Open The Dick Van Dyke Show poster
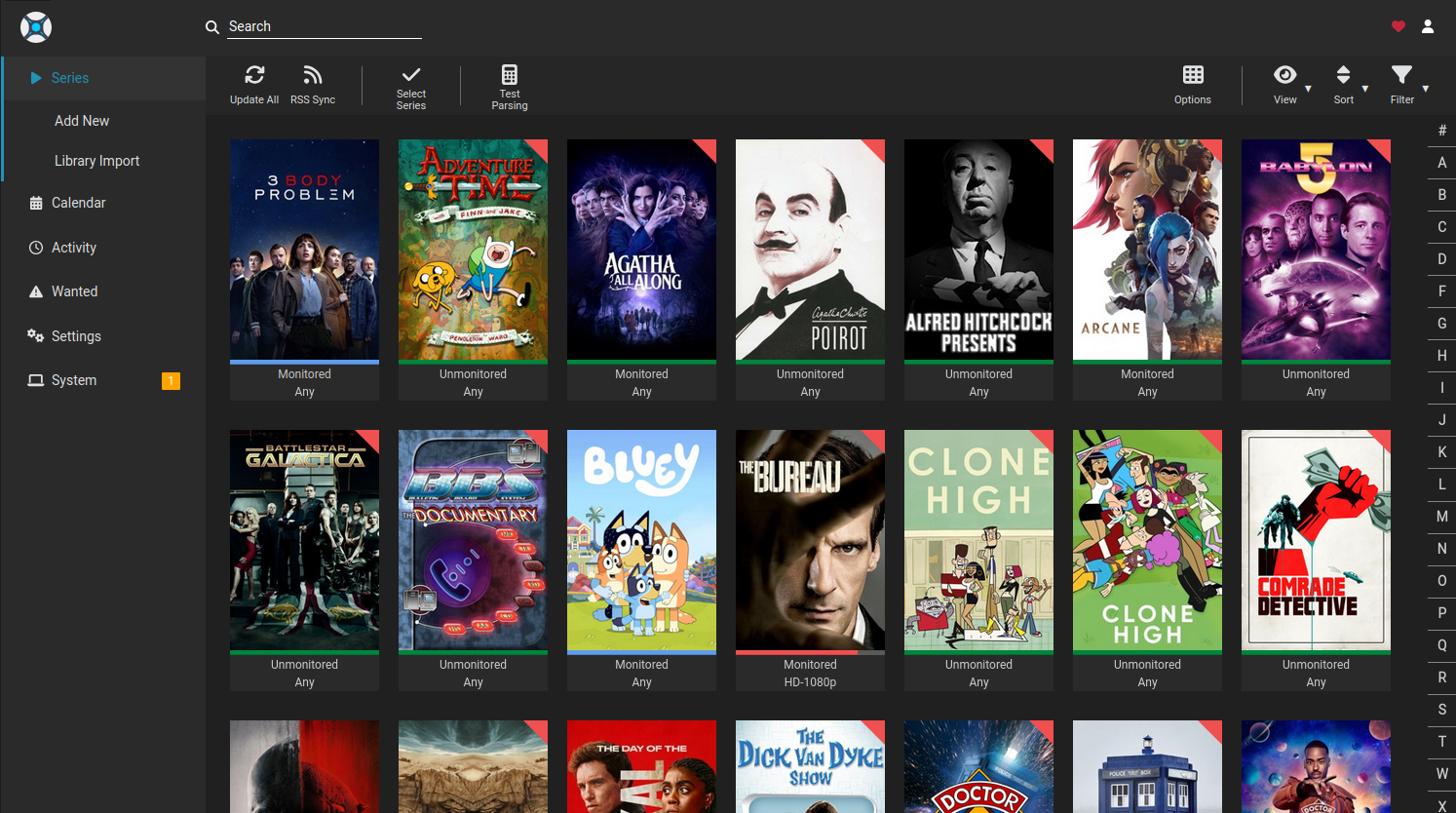Screen dimensions: 1456x813 pos(810,766)
